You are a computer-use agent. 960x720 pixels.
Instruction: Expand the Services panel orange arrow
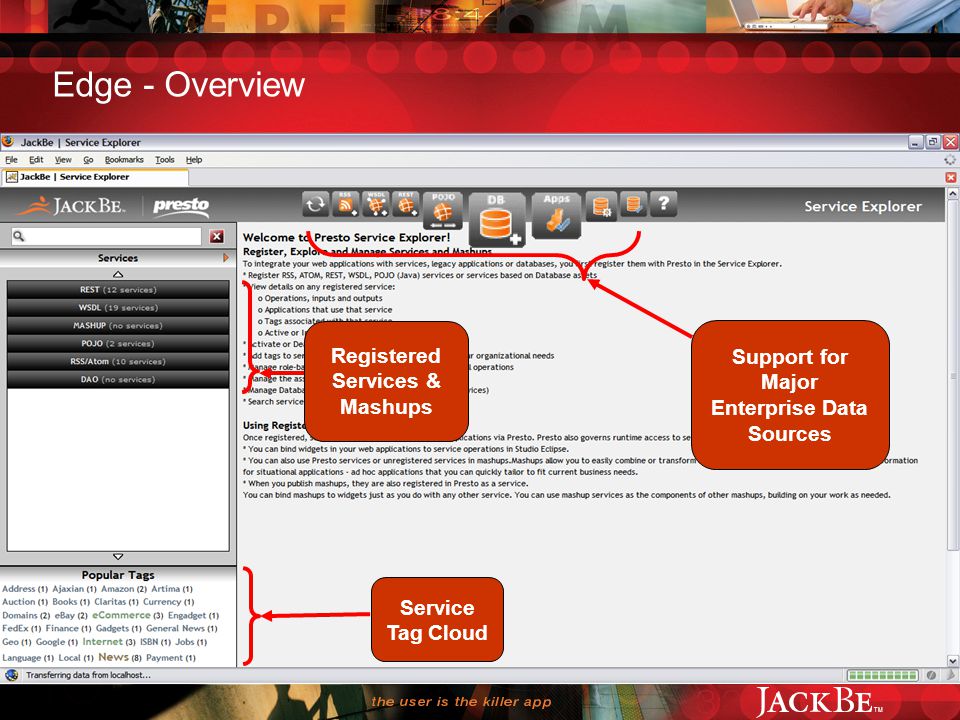tap(226, 258)
